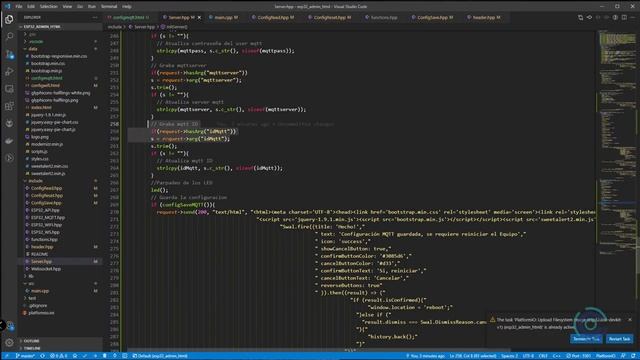640x360 pixels.
Task: Click the PlatformIO build checkmark icon
Action: (85, 356)
